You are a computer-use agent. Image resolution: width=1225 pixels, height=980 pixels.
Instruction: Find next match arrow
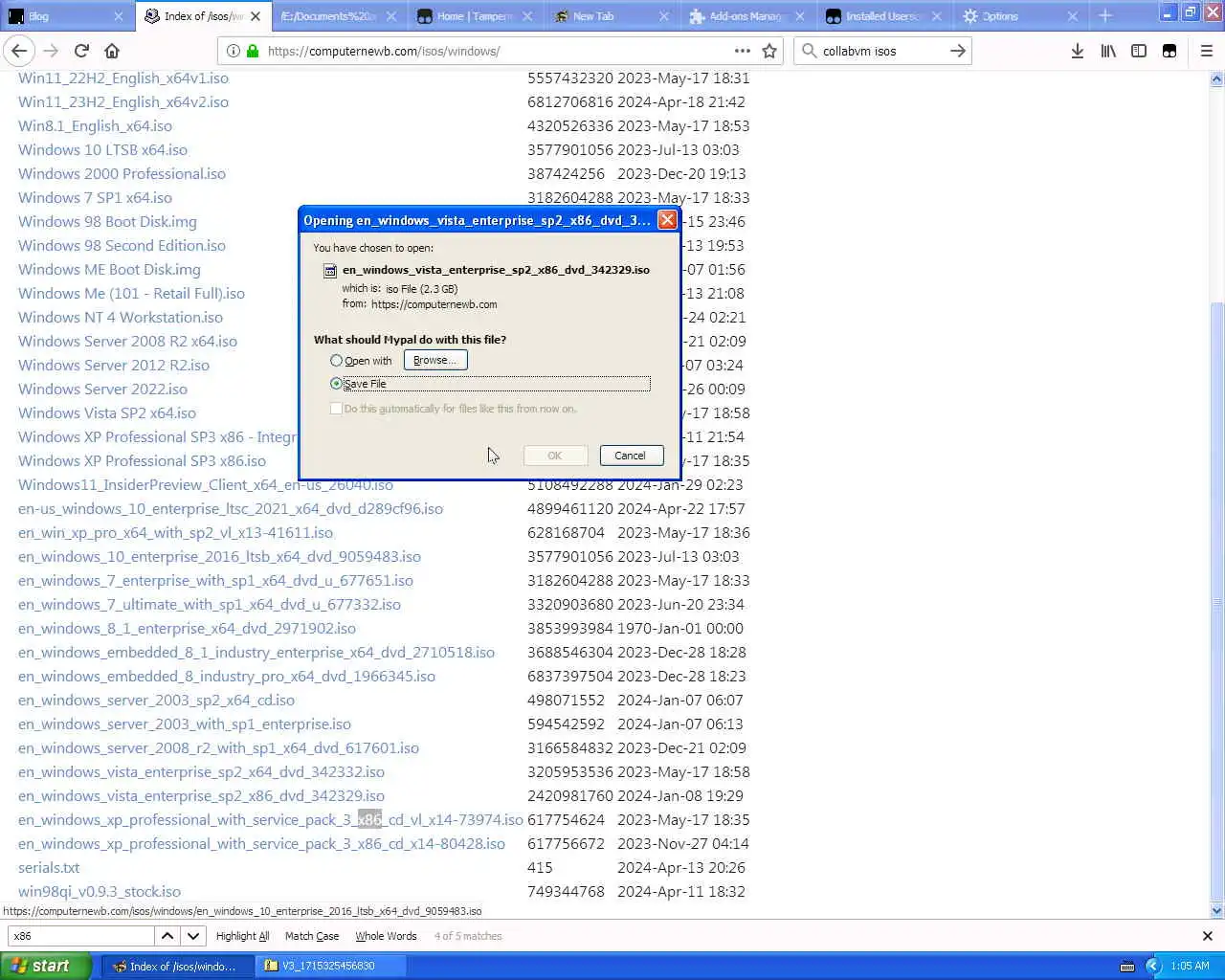tap(193, 936)
